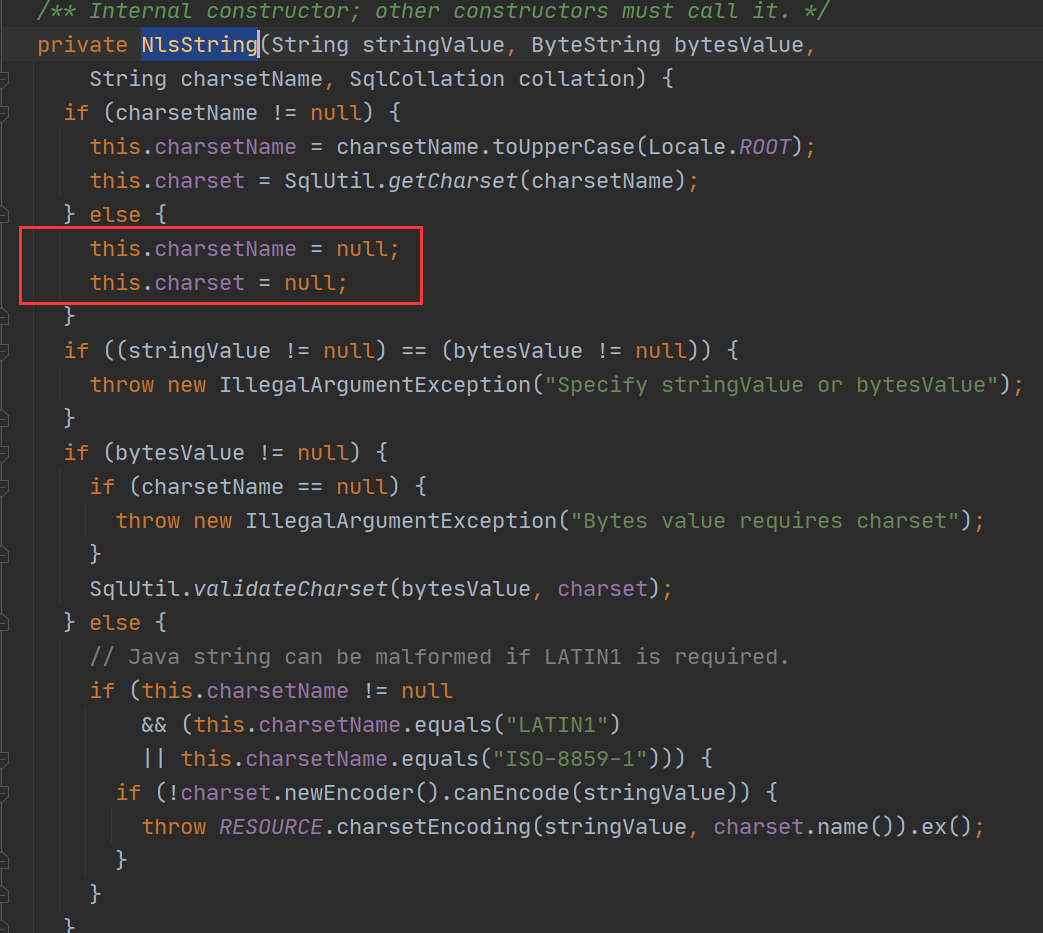Click SqlUtil in the getCharset line
This screenshot has height=933, width=1043.
click(329, 181)
